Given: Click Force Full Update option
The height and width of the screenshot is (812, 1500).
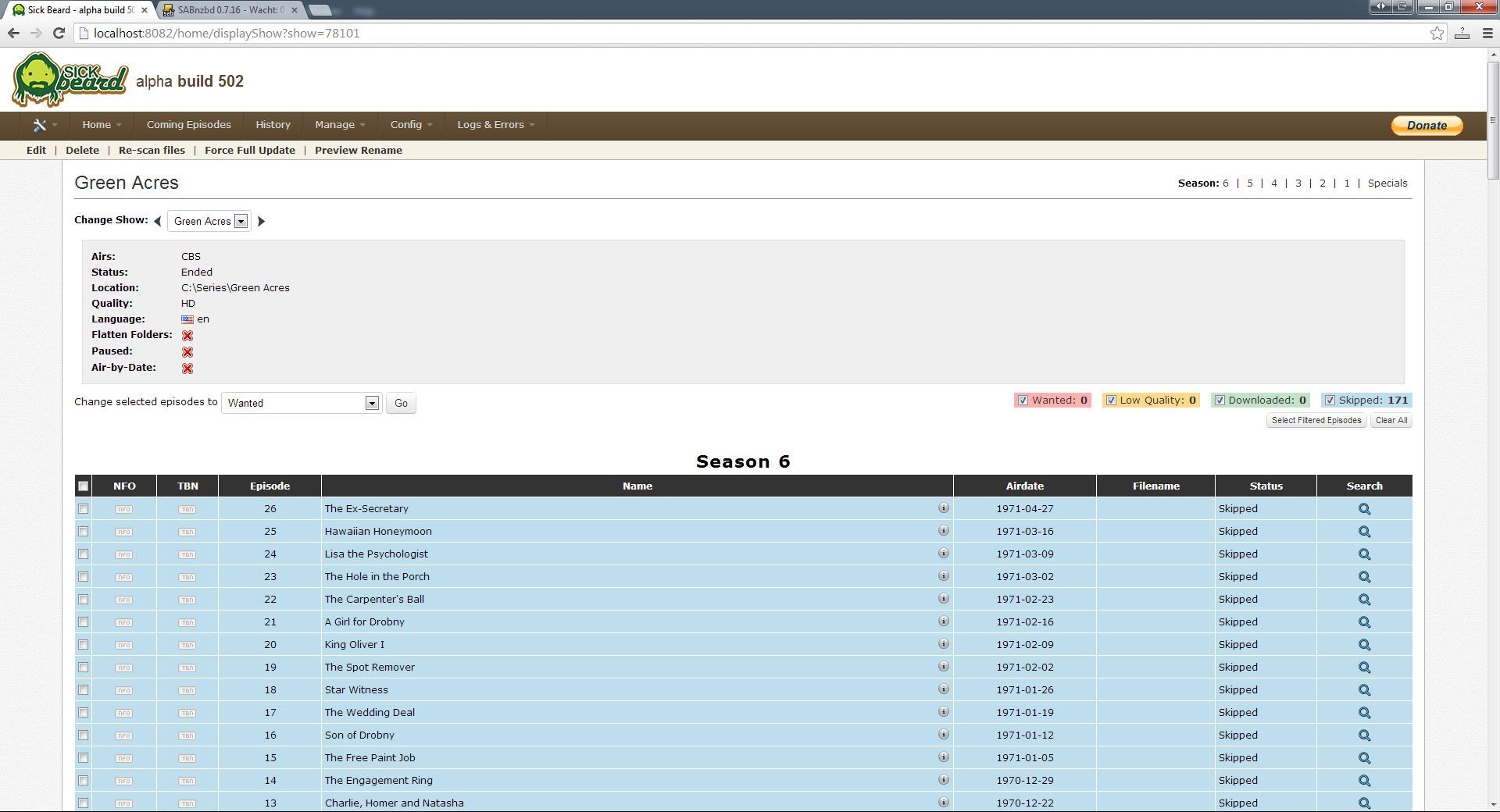Looking at the screenshot, I should click(x=250, y=151).
